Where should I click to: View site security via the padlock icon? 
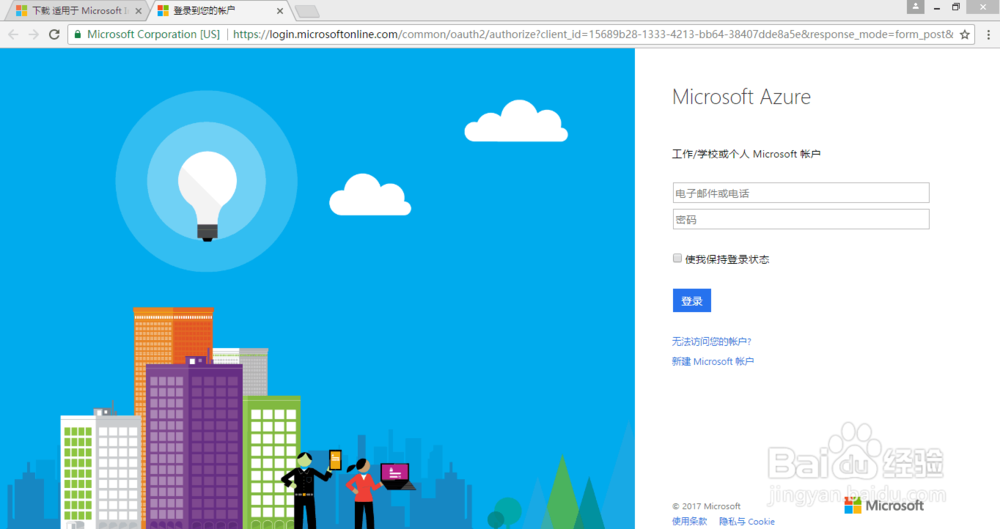[78, 34]
